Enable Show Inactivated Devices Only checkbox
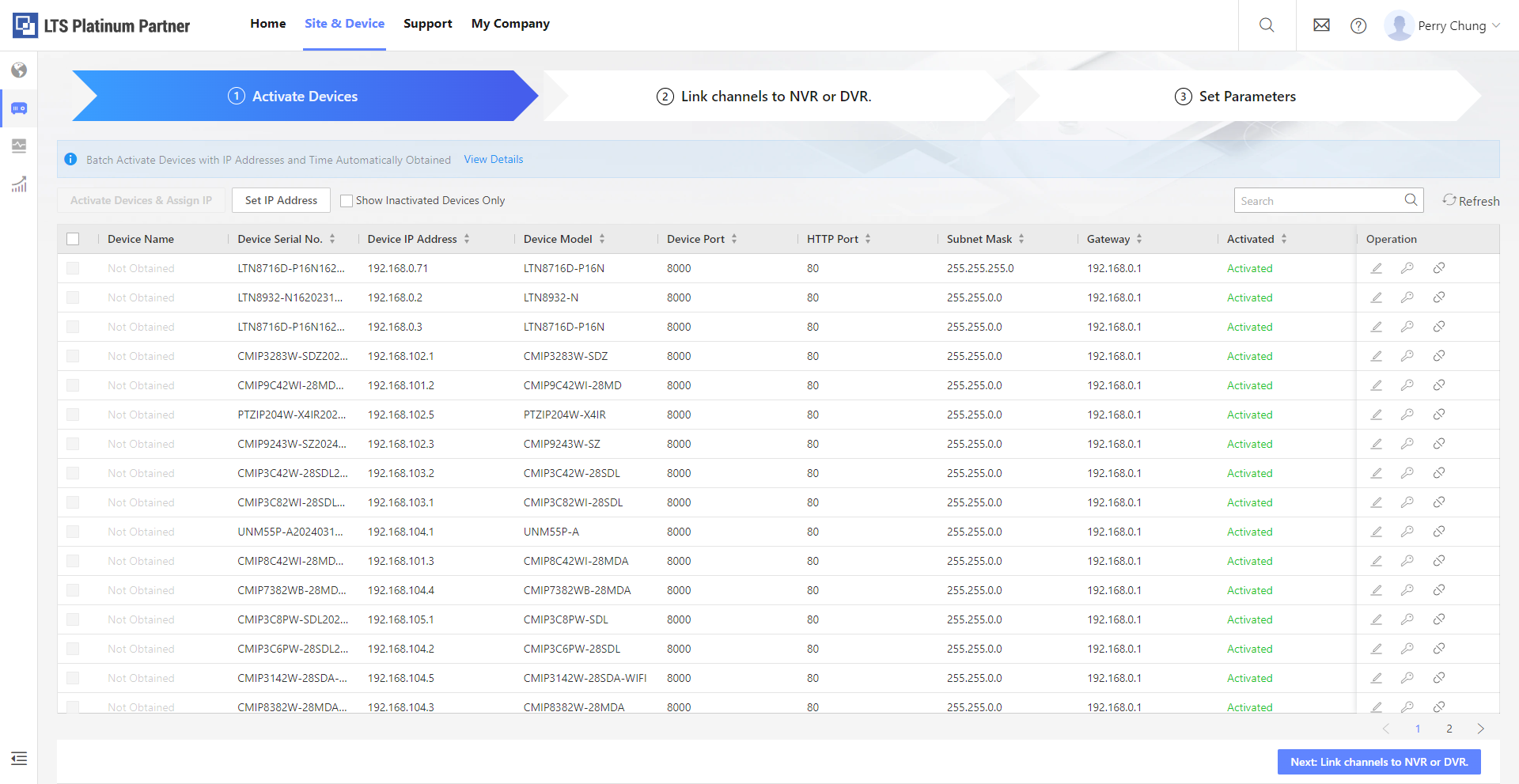Screen dimensions: 1519x784 pyautogui.click(x=347, y=201)
